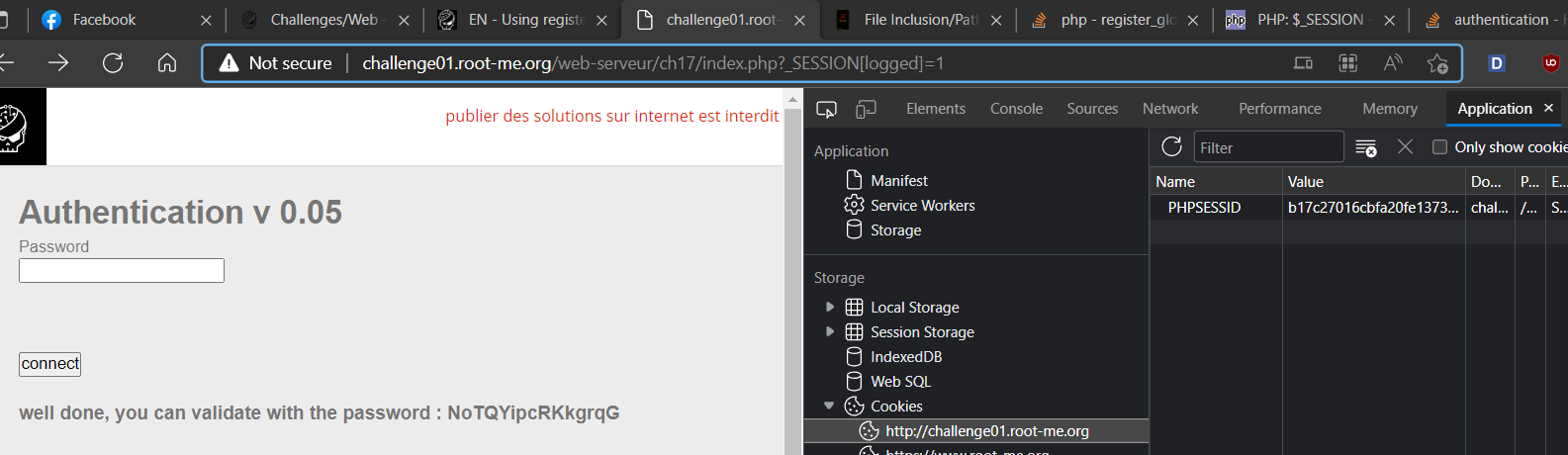
Task: Select the PHPSESSID cookie row
Action: (1358, 208)
